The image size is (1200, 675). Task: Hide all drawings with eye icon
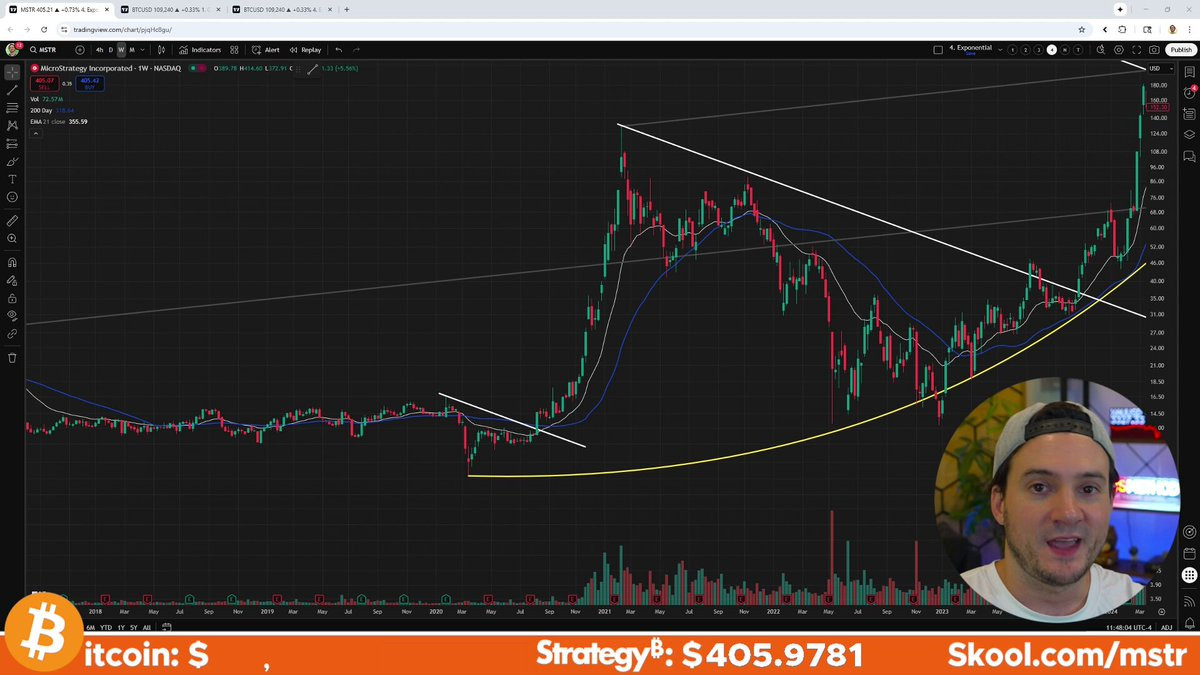(x=12, y=316)
